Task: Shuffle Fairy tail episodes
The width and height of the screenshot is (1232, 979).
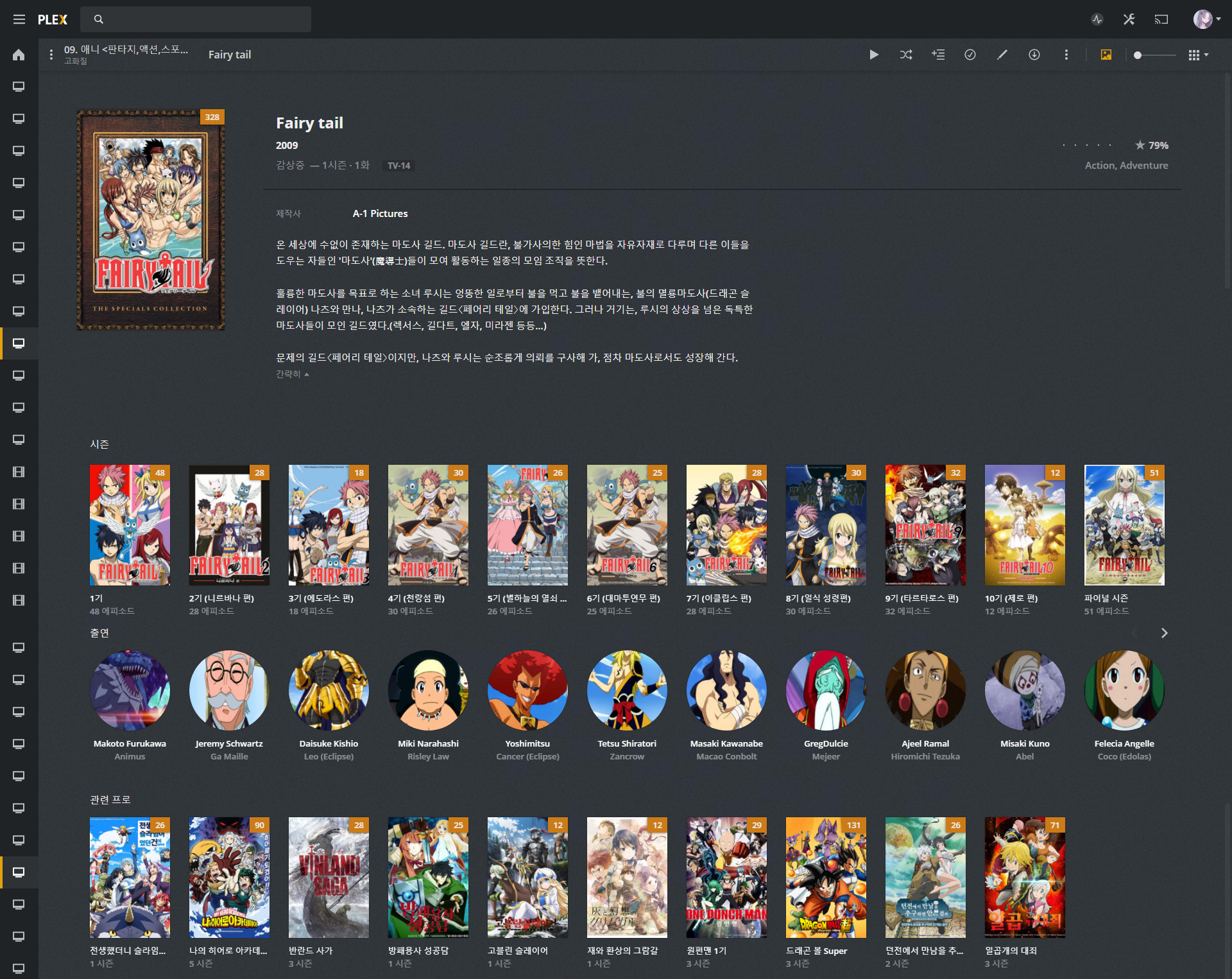Action: click(906, 55)
